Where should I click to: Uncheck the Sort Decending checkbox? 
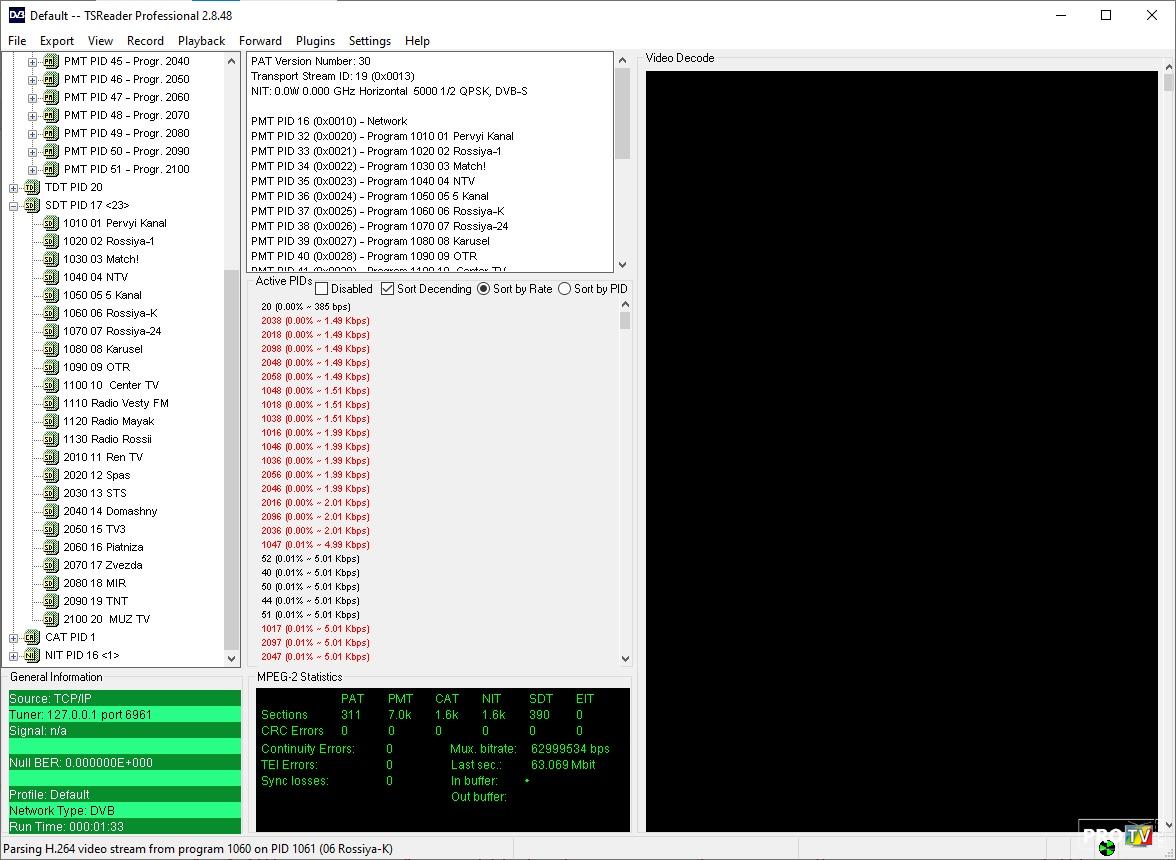[388, 289]
